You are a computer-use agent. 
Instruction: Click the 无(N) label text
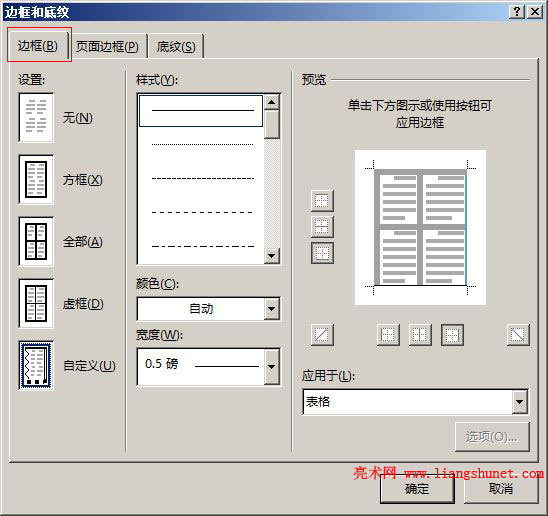[x=78, y=118]
